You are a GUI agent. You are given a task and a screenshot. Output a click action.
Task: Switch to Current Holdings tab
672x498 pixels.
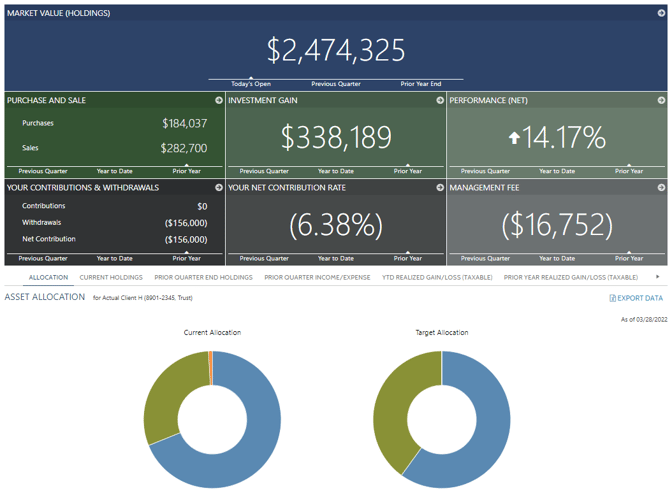(111, 277)
